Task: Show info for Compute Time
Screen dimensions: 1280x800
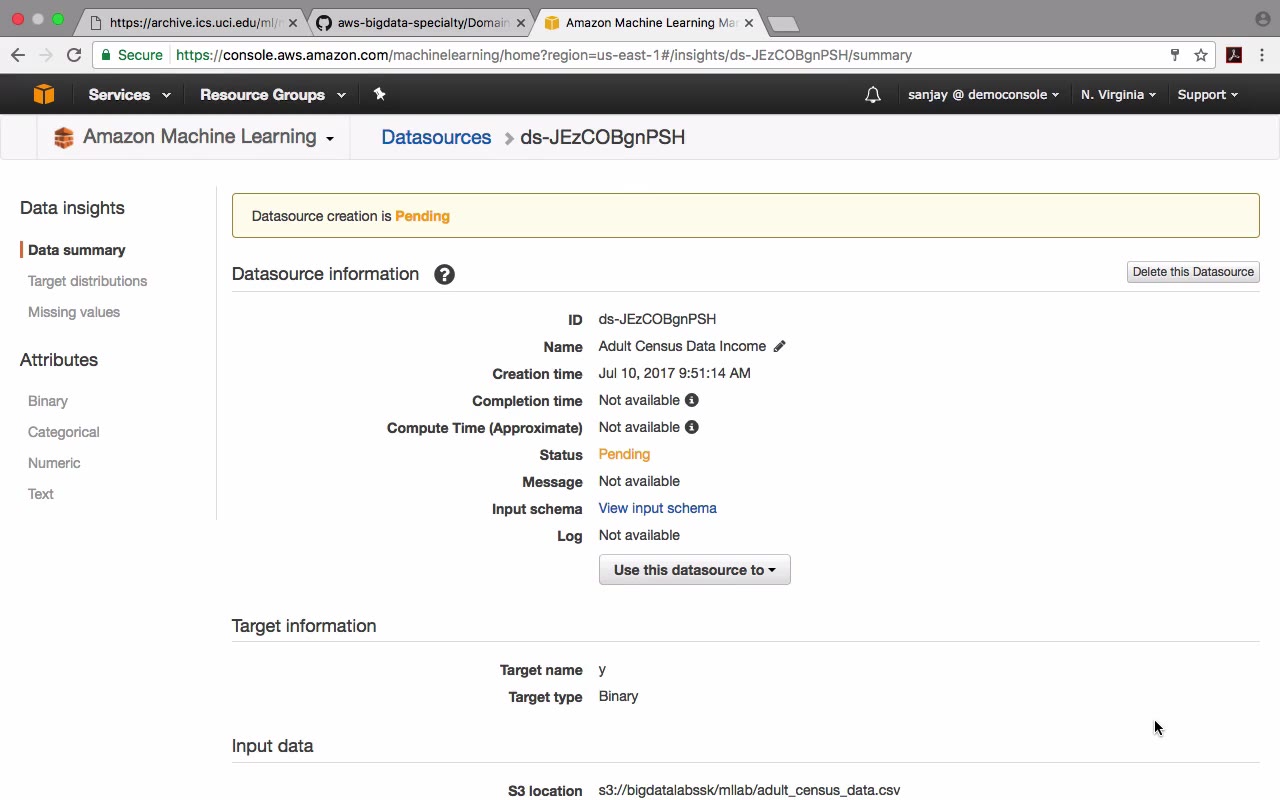Action: tap(691, 427)
